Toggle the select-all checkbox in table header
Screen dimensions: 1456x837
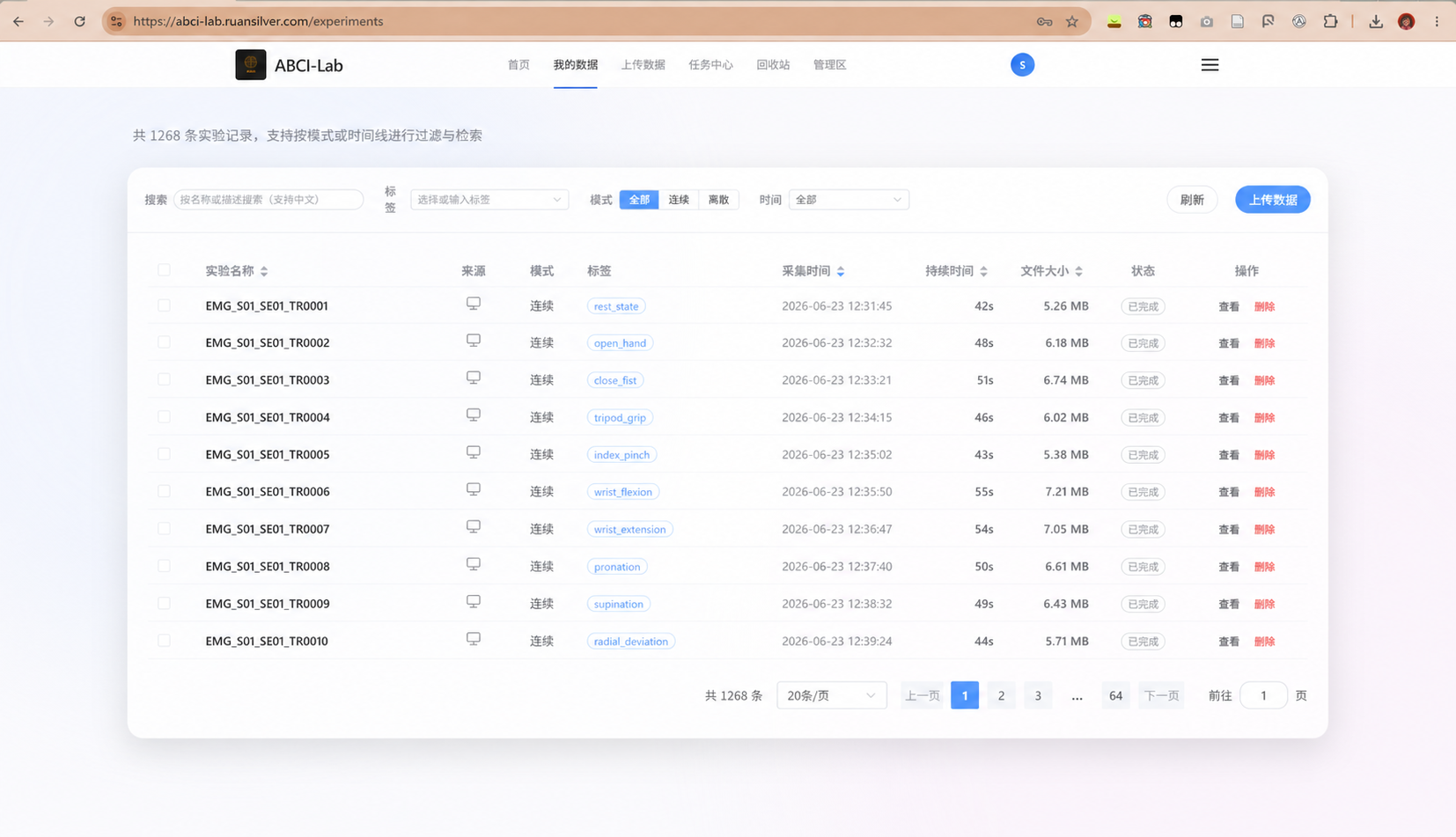(164, 270)
